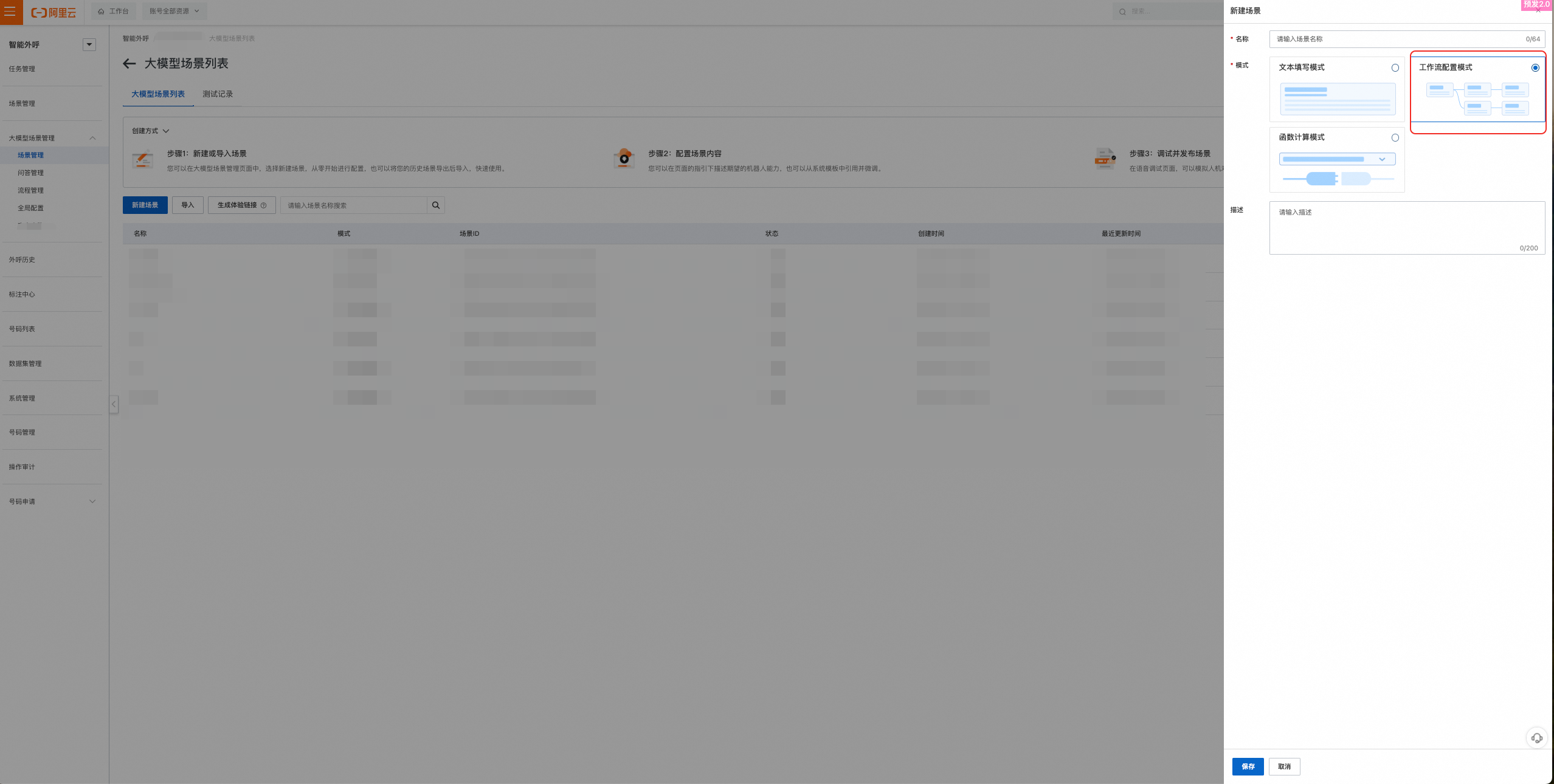Click the help icon on 生成体验链接
Viewport: 1554px width, 784px height.
click(263, 205)
